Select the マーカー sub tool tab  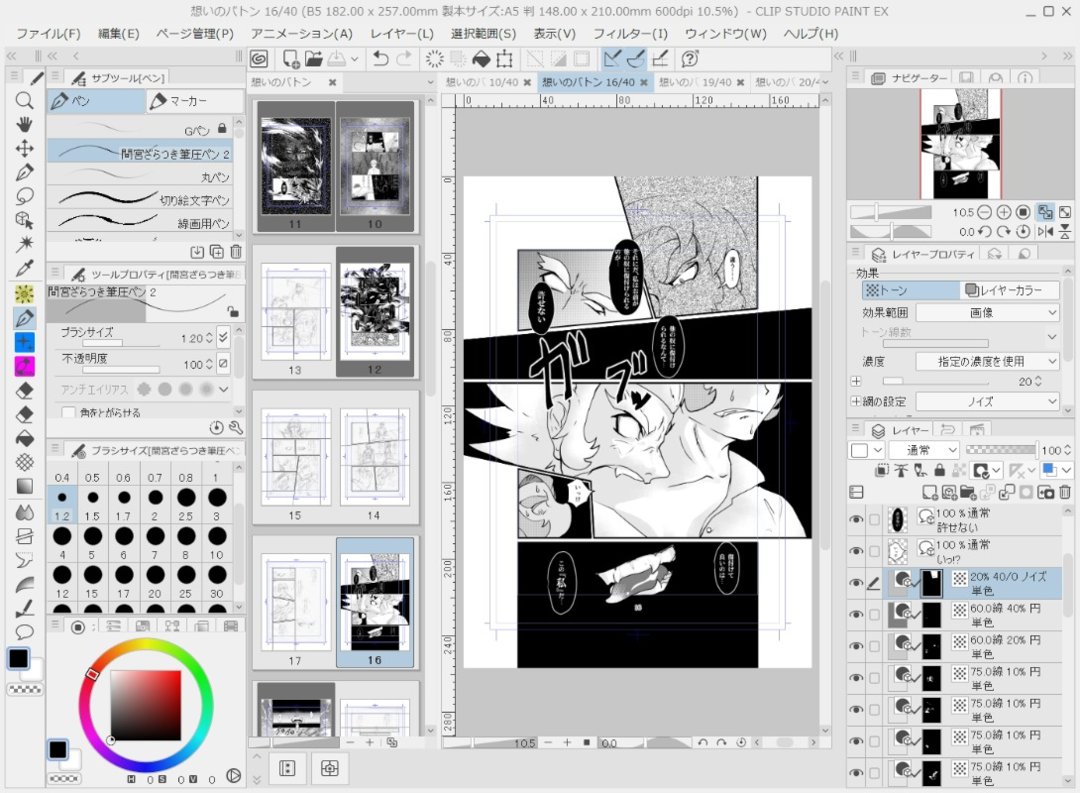click(195, 101)
